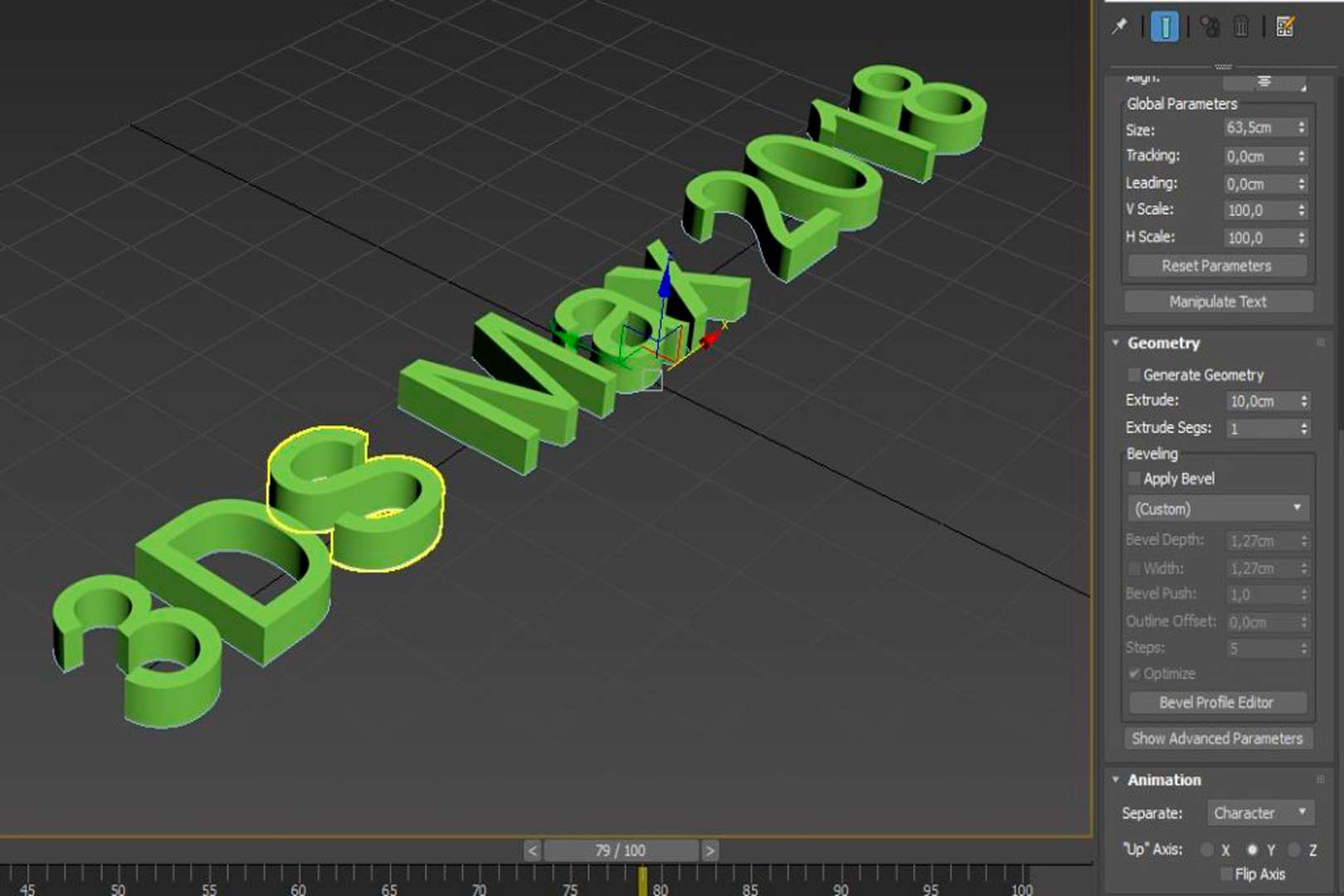
Task: Click the Manipulate Text button
Action: click(x=1217, y=302)
